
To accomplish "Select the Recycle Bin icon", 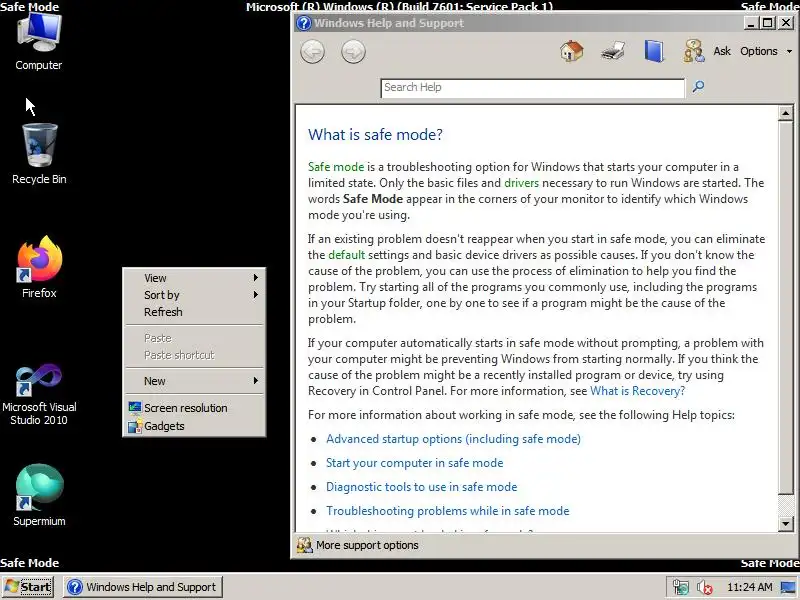I will (39, 154).
